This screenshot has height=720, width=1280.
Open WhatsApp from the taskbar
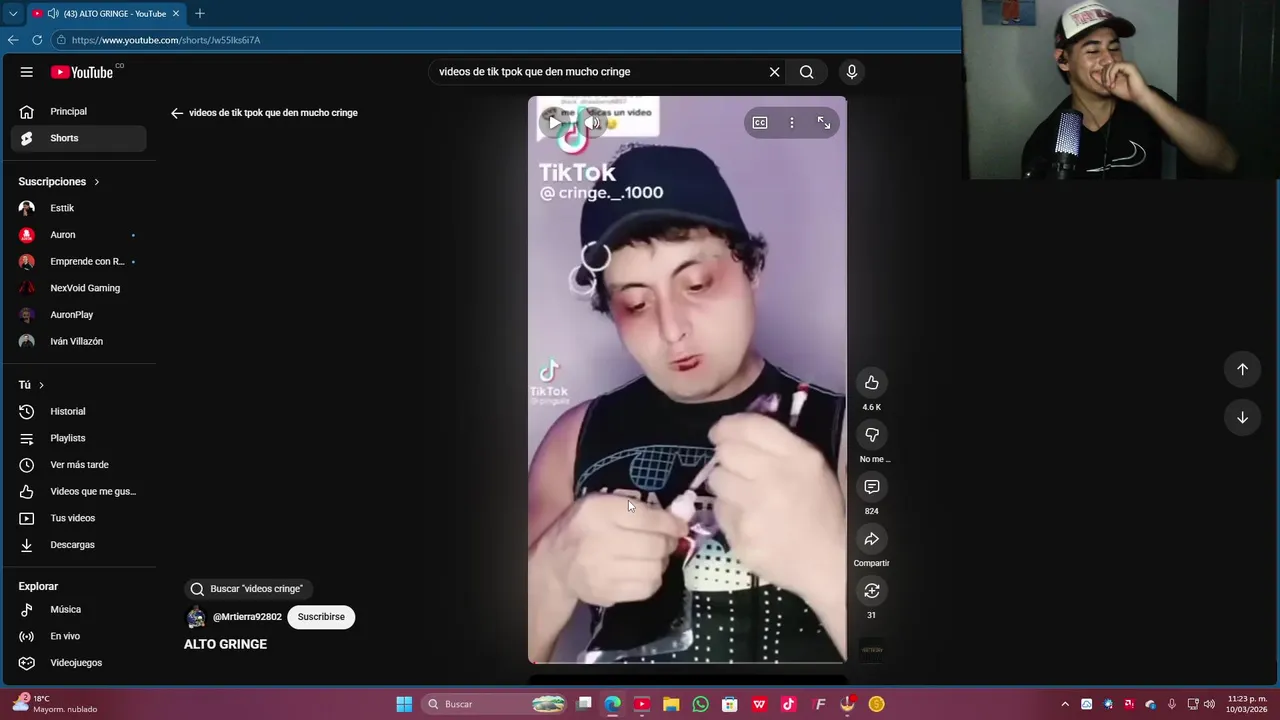(x=700, y=704)
